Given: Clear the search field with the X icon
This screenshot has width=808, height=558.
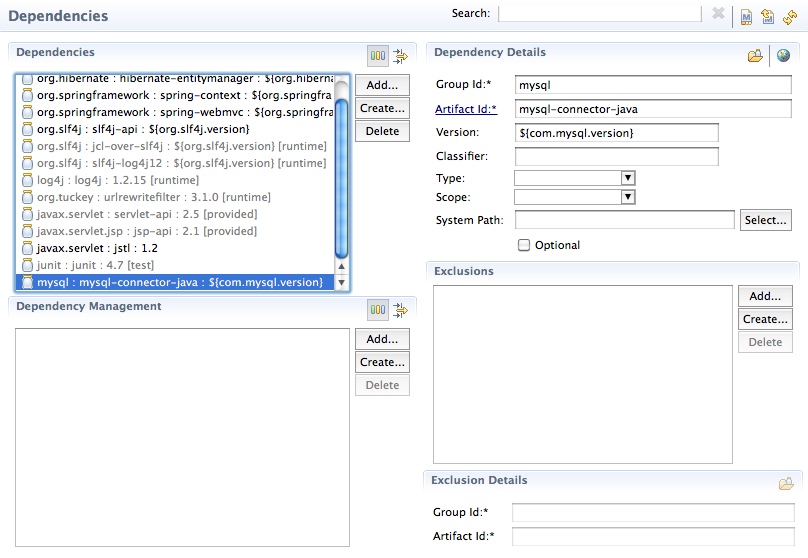Looking at the screenshot, I should [718, 13].
